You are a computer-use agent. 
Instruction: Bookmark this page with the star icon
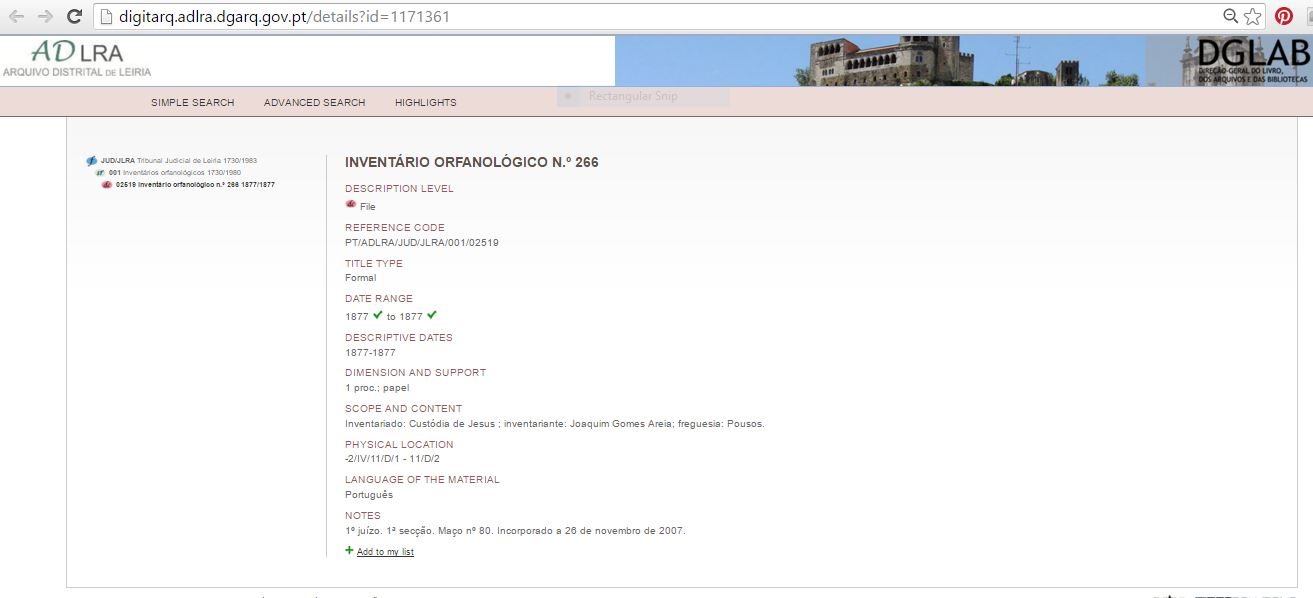tap(1253, 17)
